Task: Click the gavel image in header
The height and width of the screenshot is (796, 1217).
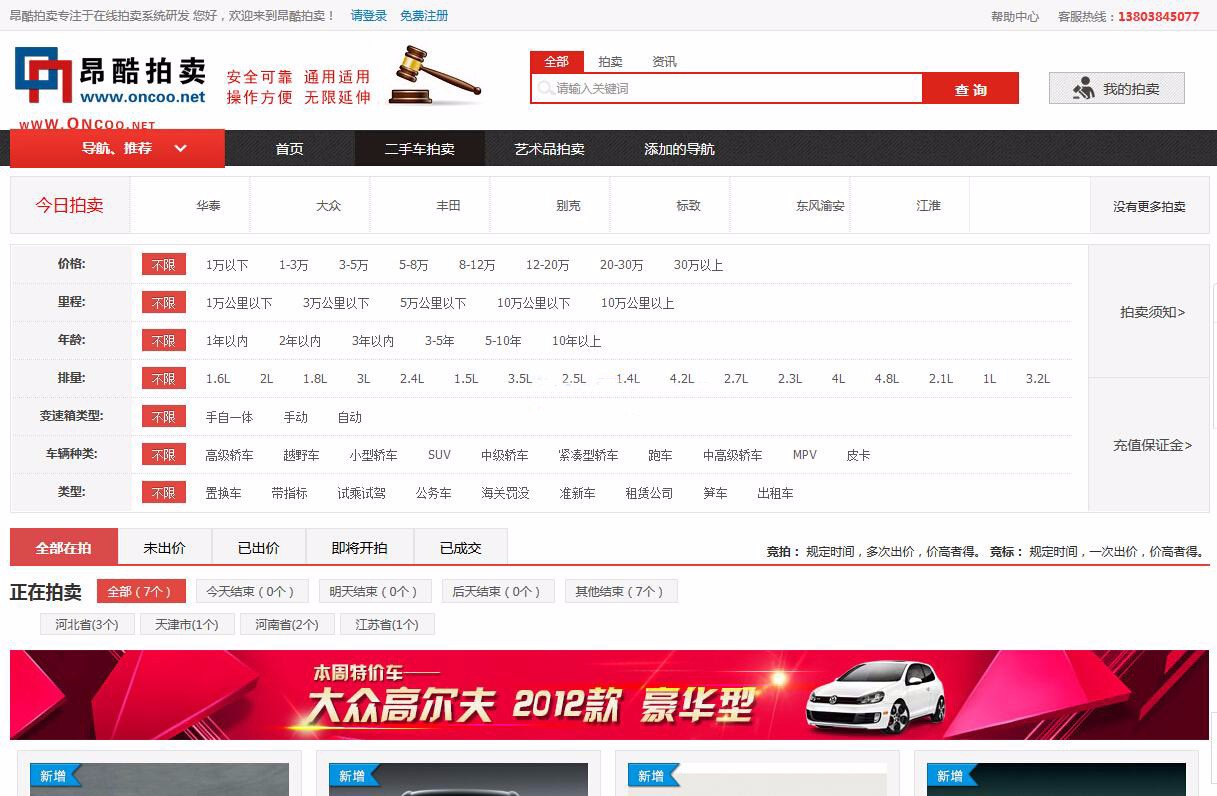Action: coord(434,75)
